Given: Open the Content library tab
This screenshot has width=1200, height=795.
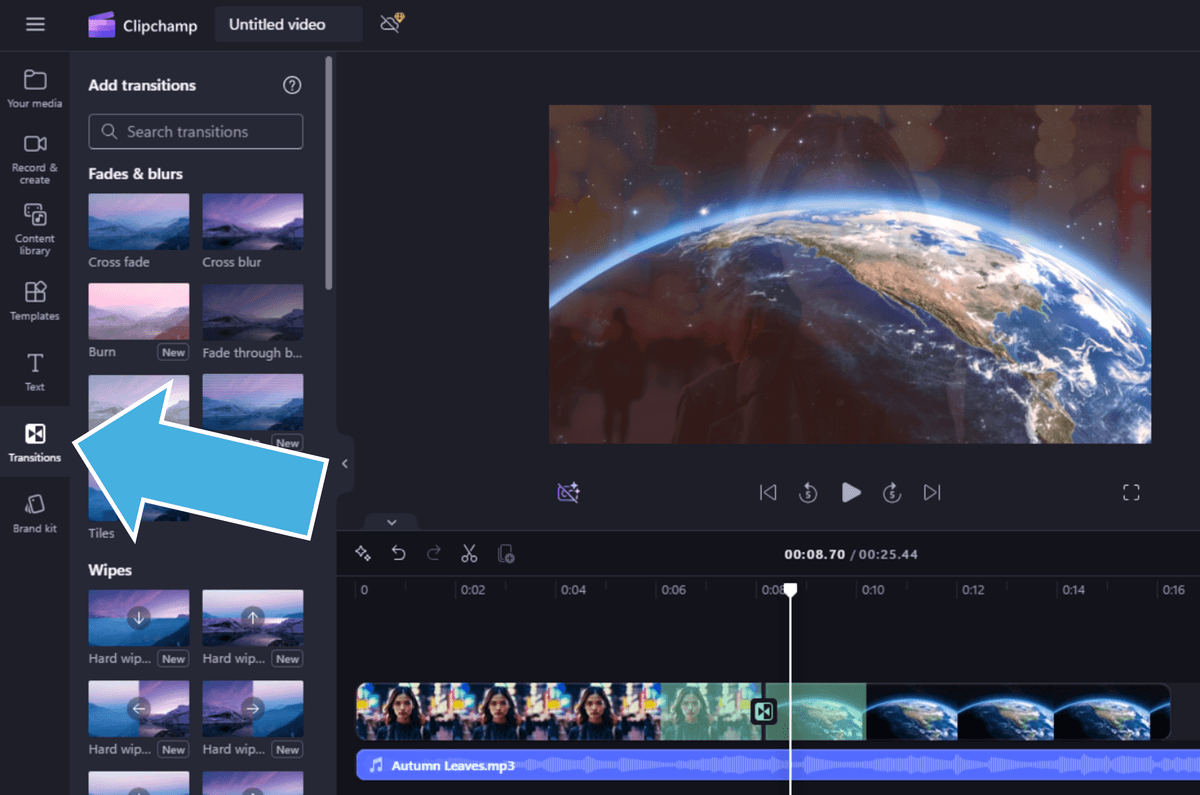Looking at the screenshot, I should pyautogui.click(x=35, y=229).
